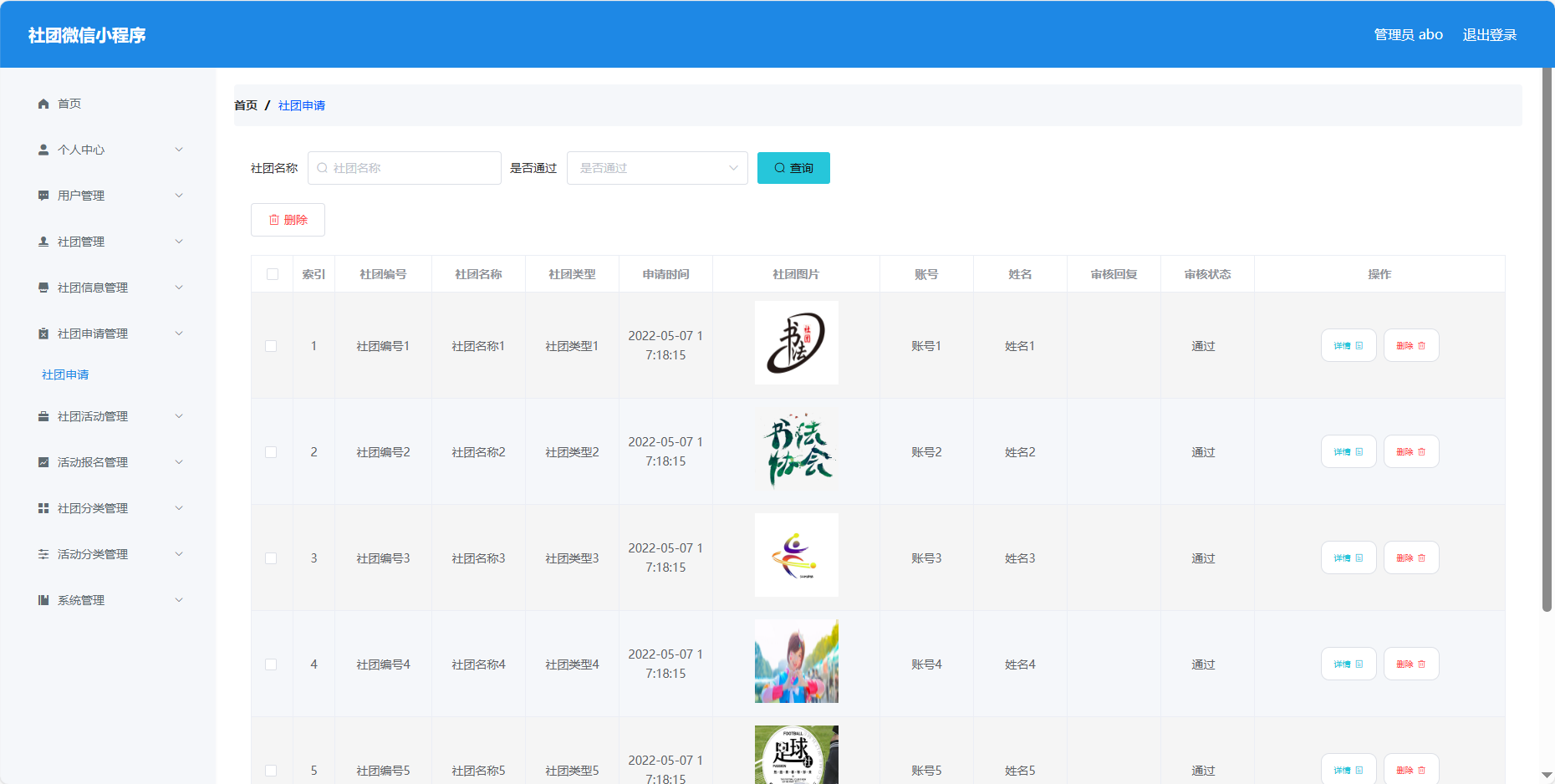Open the 用户管理 sidebar menu
Viewport: 1555px width, 784px height.
tap(108, 196)
